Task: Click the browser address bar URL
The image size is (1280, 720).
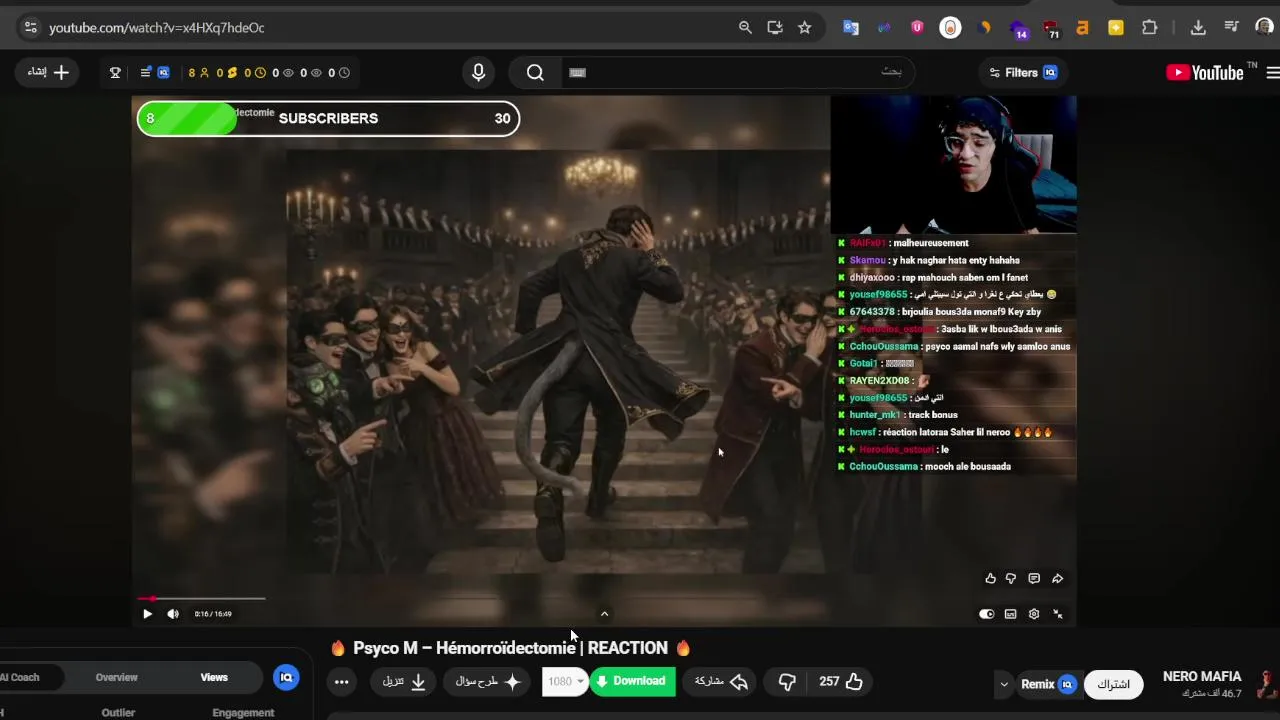Action: [x=157, y=28]
